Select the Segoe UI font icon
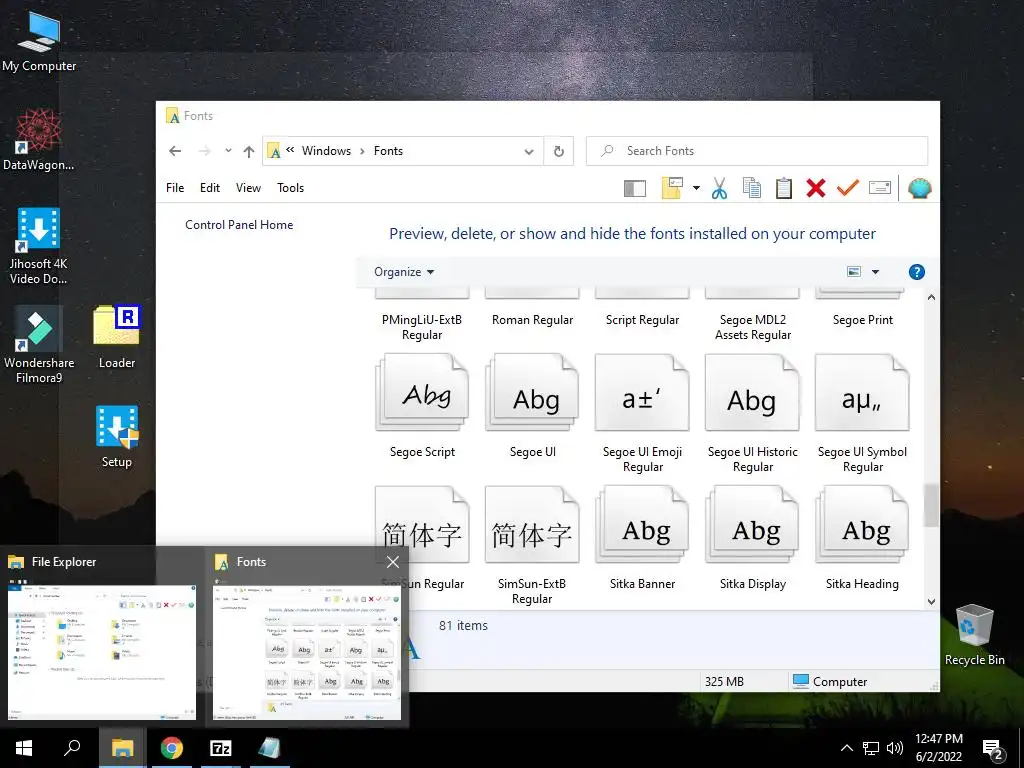1024x768 pixels. 532,392
